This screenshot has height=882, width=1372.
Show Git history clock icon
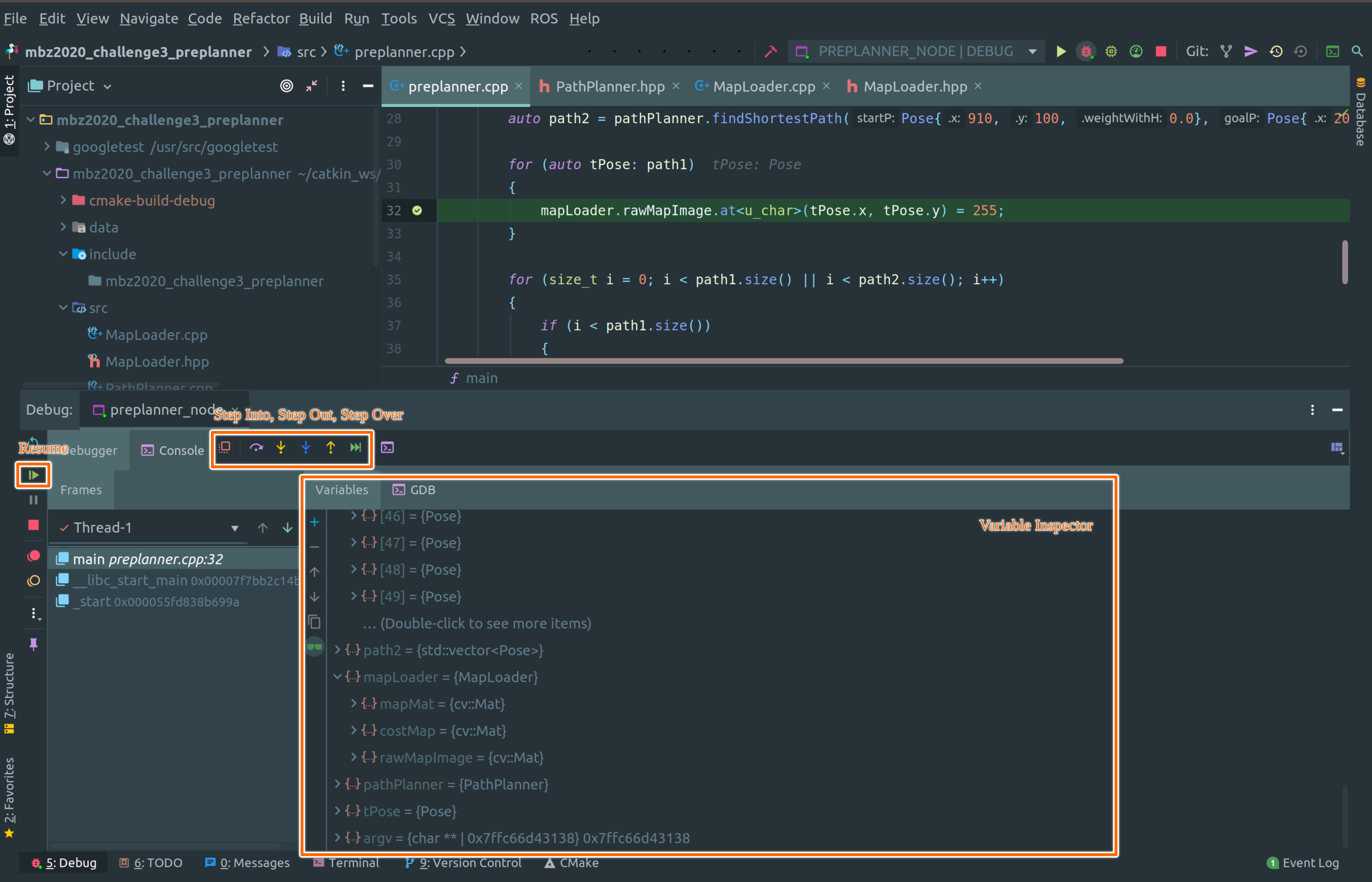pos(1276,52)
